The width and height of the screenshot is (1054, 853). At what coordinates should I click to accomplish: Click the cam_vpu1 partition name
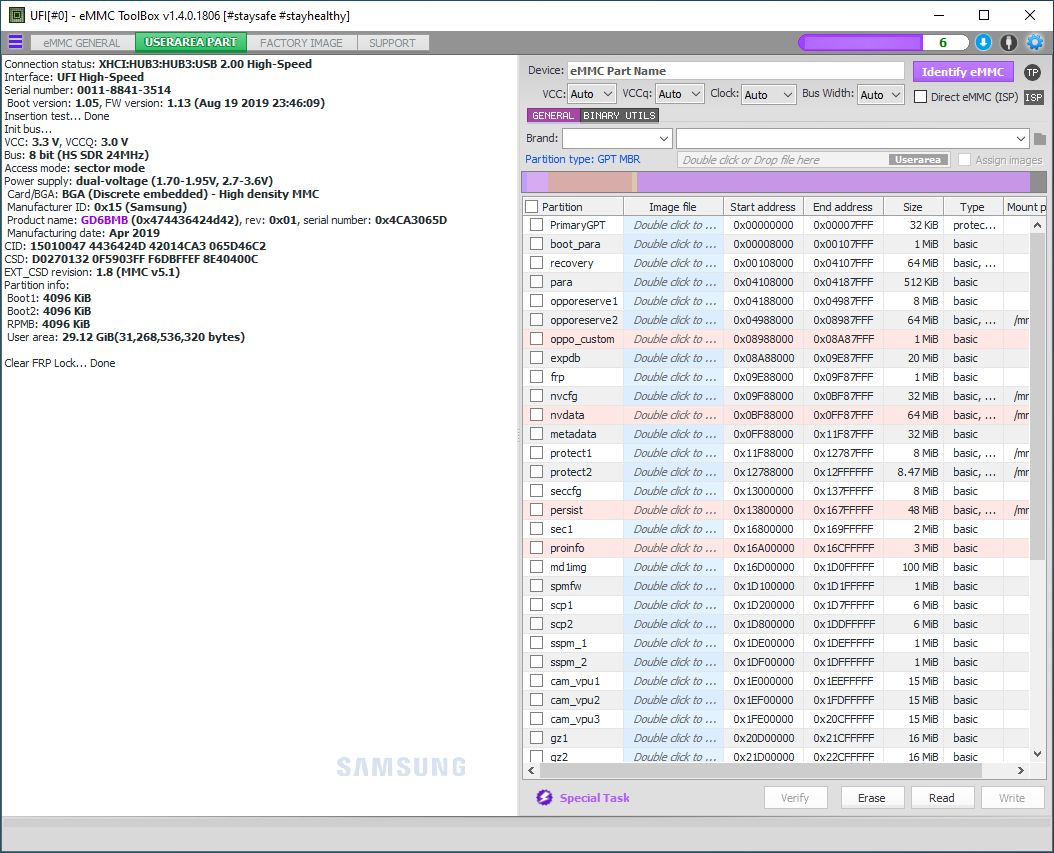(x=575, y=681)
